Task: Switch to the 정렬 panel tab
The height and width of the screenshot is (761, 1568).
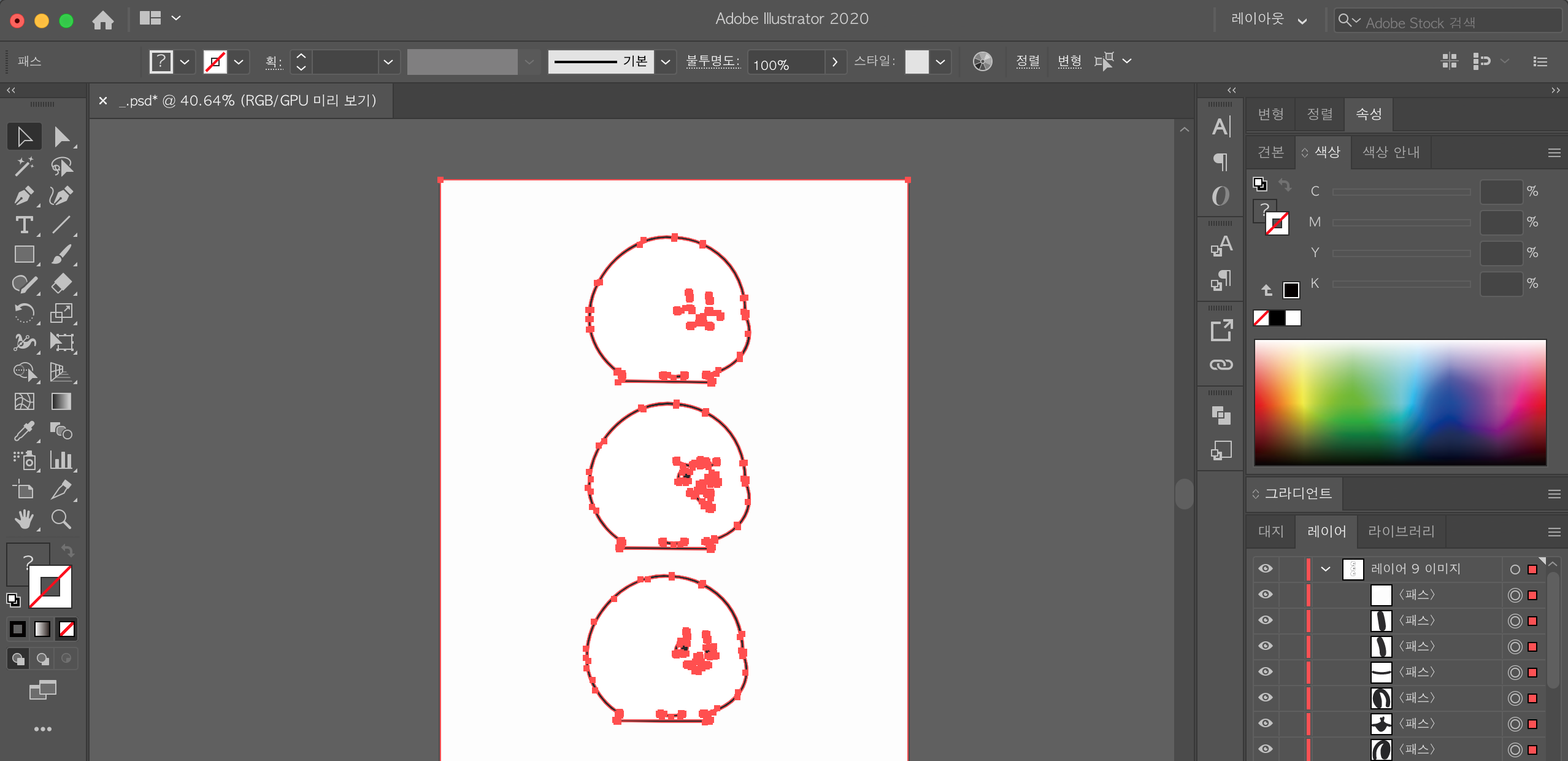Action: 1320,114
